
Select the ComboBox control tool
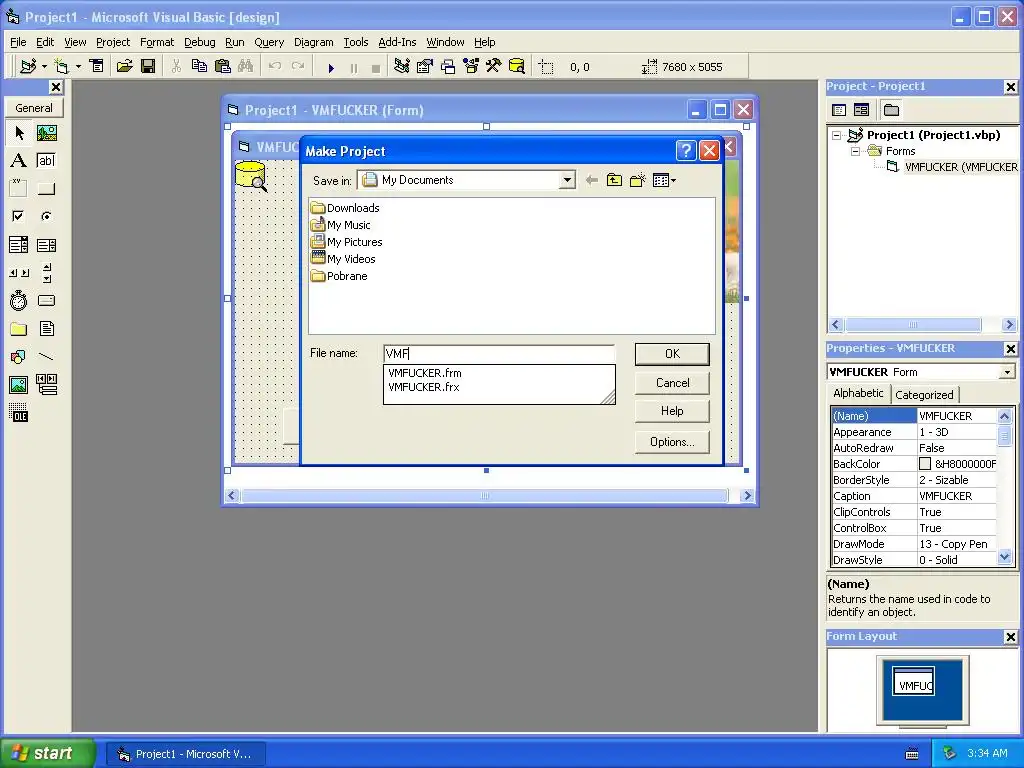coord(19,245)
